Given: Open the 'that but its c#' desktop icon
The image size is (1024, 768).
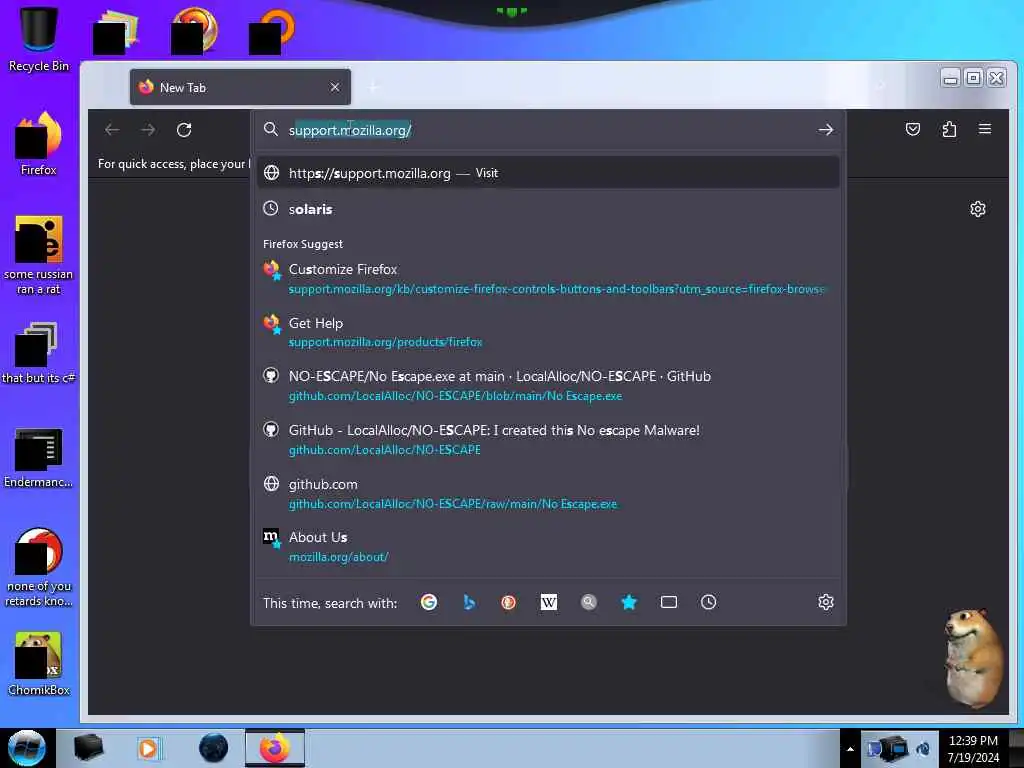Looking at the screenshot, I should [39, 353].
